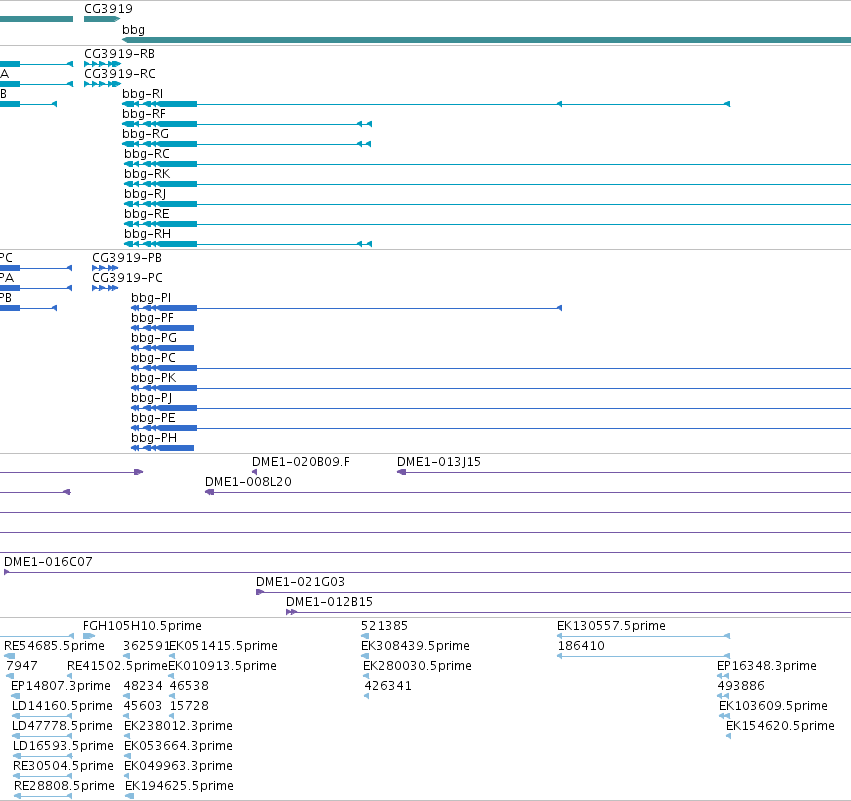The image size is (851, 801).
Task: Select the bbg-RC transcript
Action: [487, 164]
